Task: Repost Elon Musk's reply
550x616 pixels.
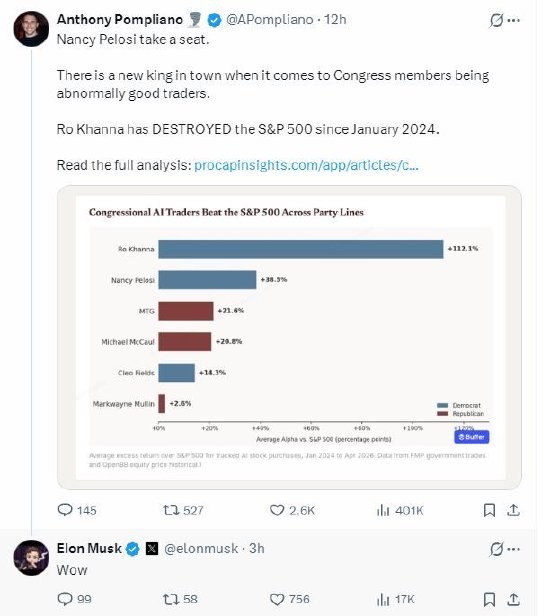Action: coord(180,599)
